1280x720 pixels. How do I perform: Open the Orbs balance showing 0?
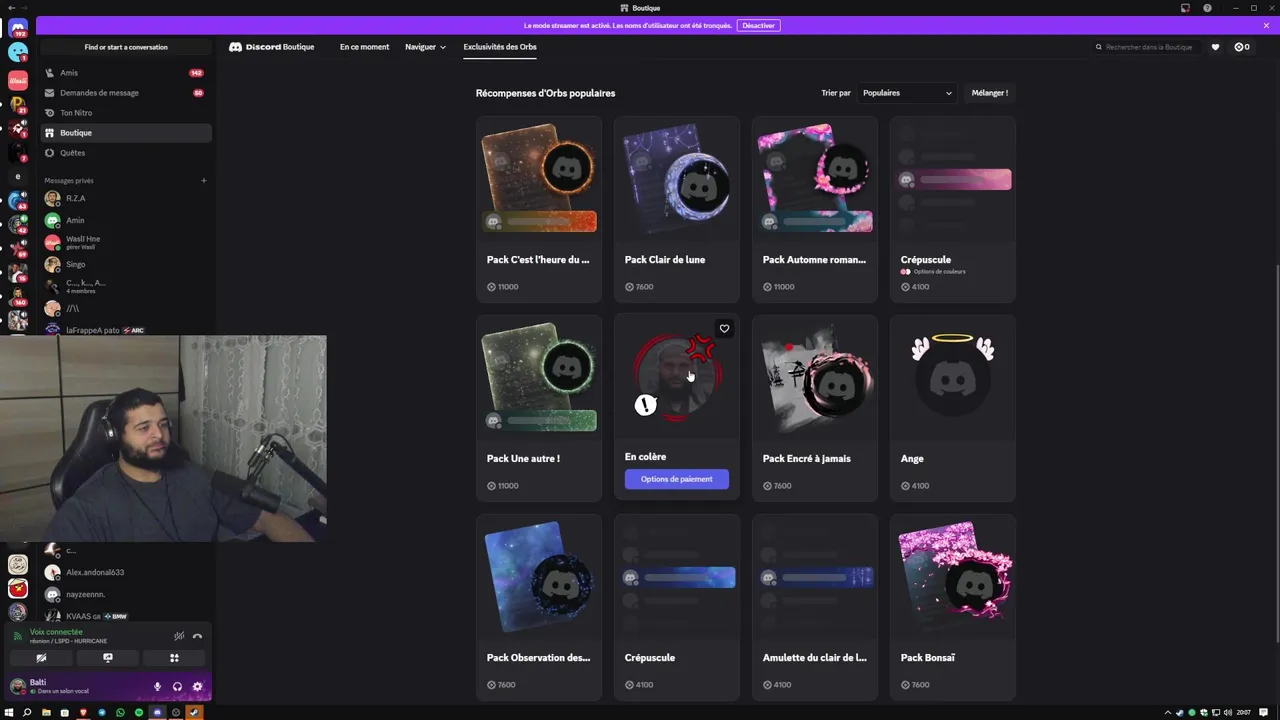pyautogui.click(x=1242, y=47)
